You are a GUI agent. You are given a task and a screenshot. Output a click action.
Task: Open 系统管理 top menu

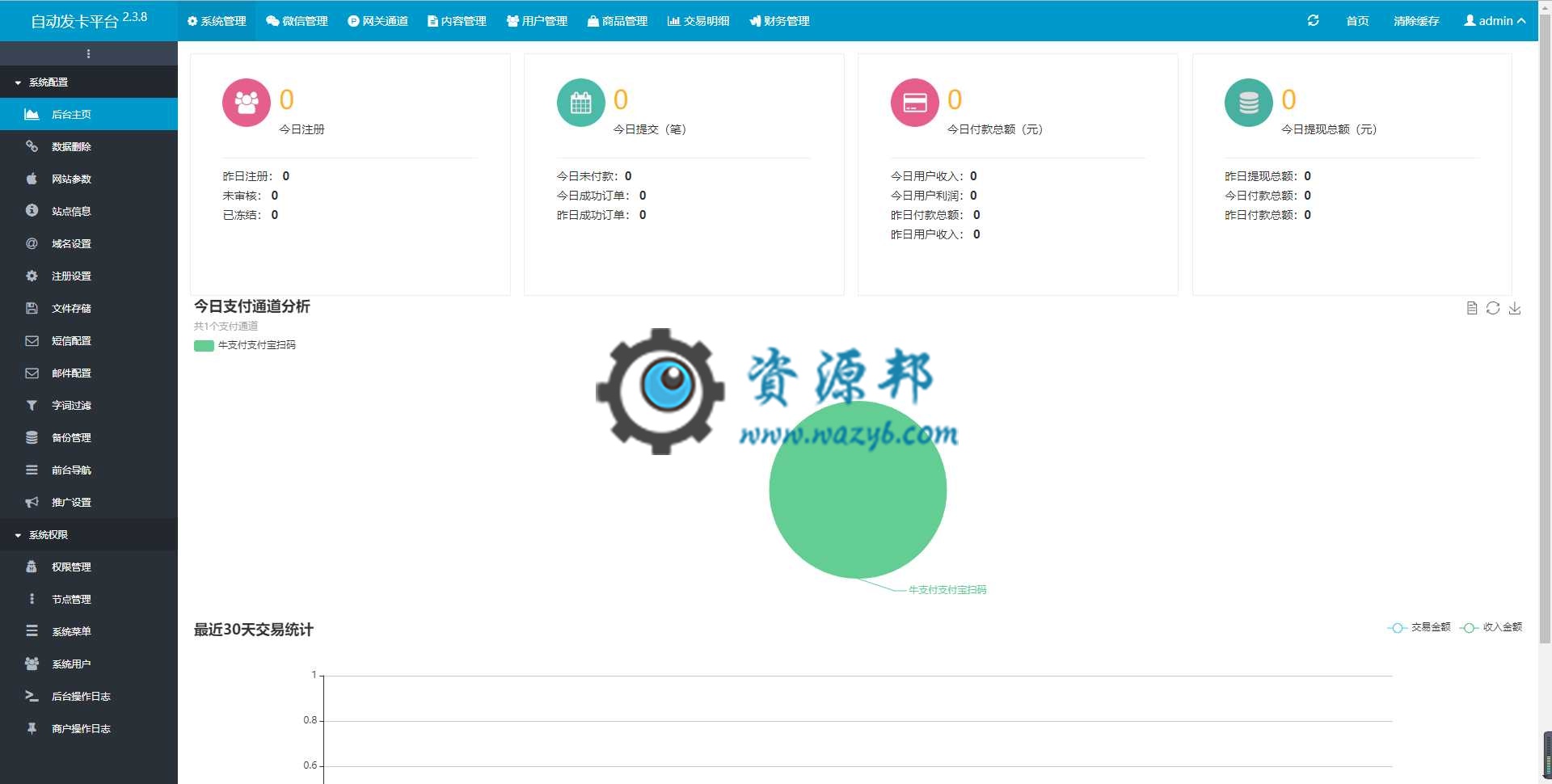[217, 21]
